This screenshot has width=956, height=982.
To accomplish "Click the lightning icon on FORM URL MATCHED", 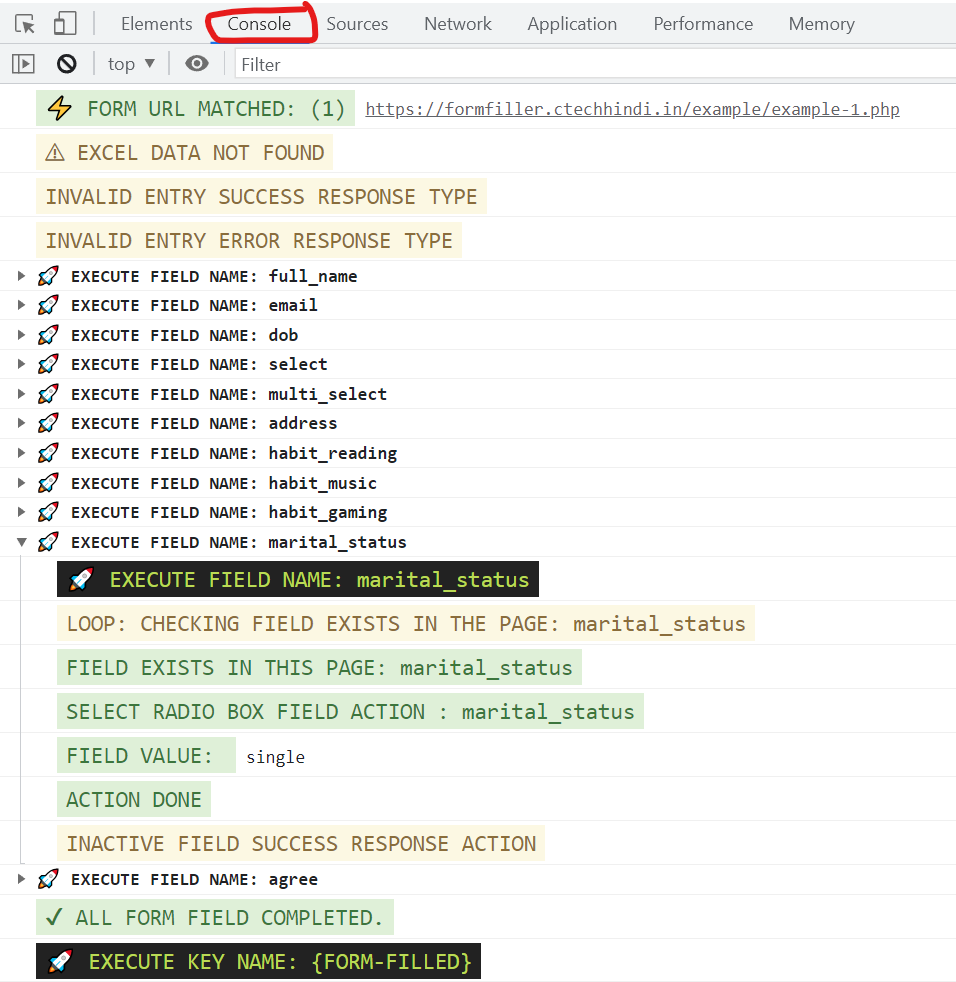I will pos(58,108).
